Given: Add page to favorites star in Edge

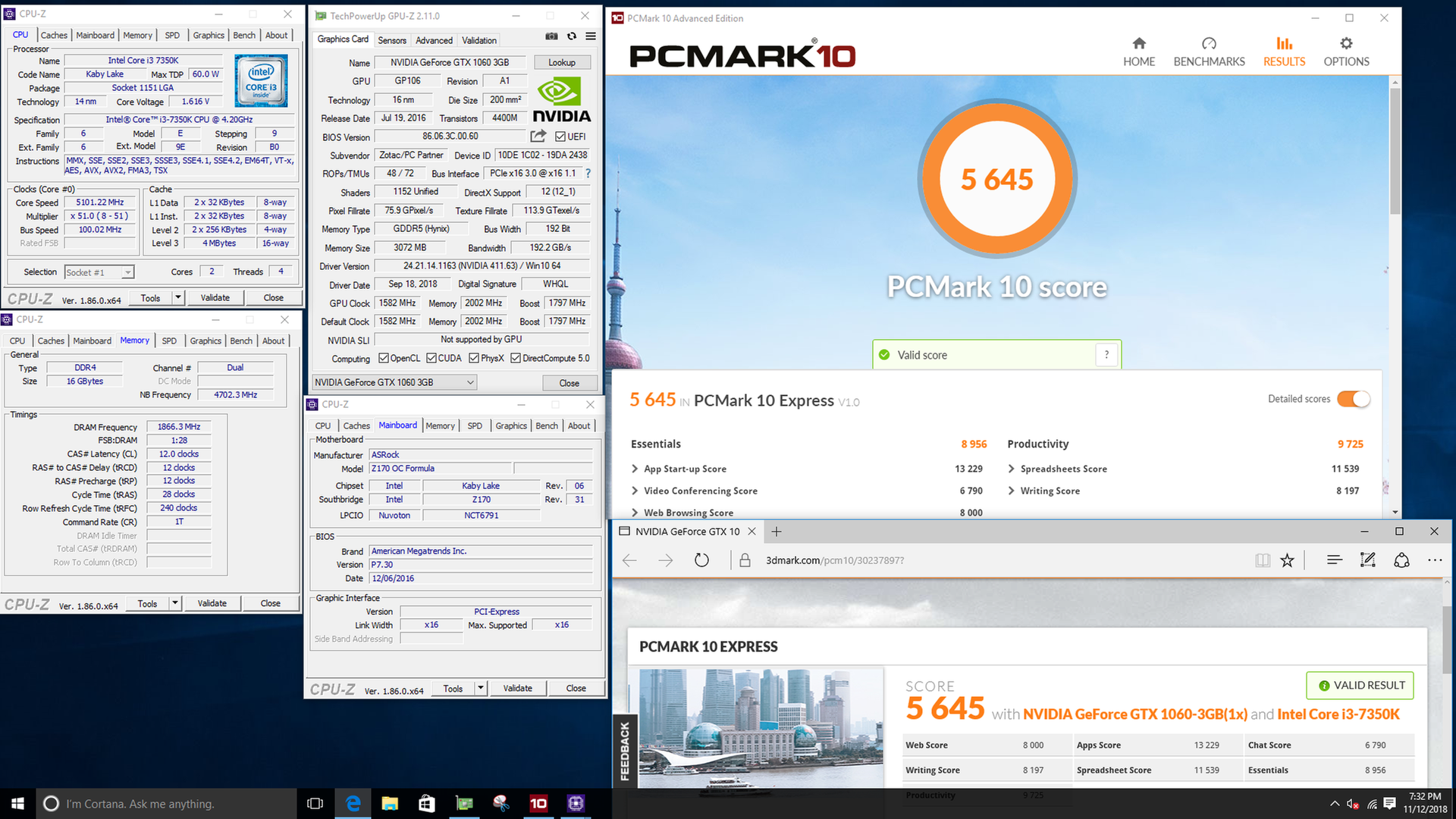Looking at the screenshot, I should [x=1287, y=560].
